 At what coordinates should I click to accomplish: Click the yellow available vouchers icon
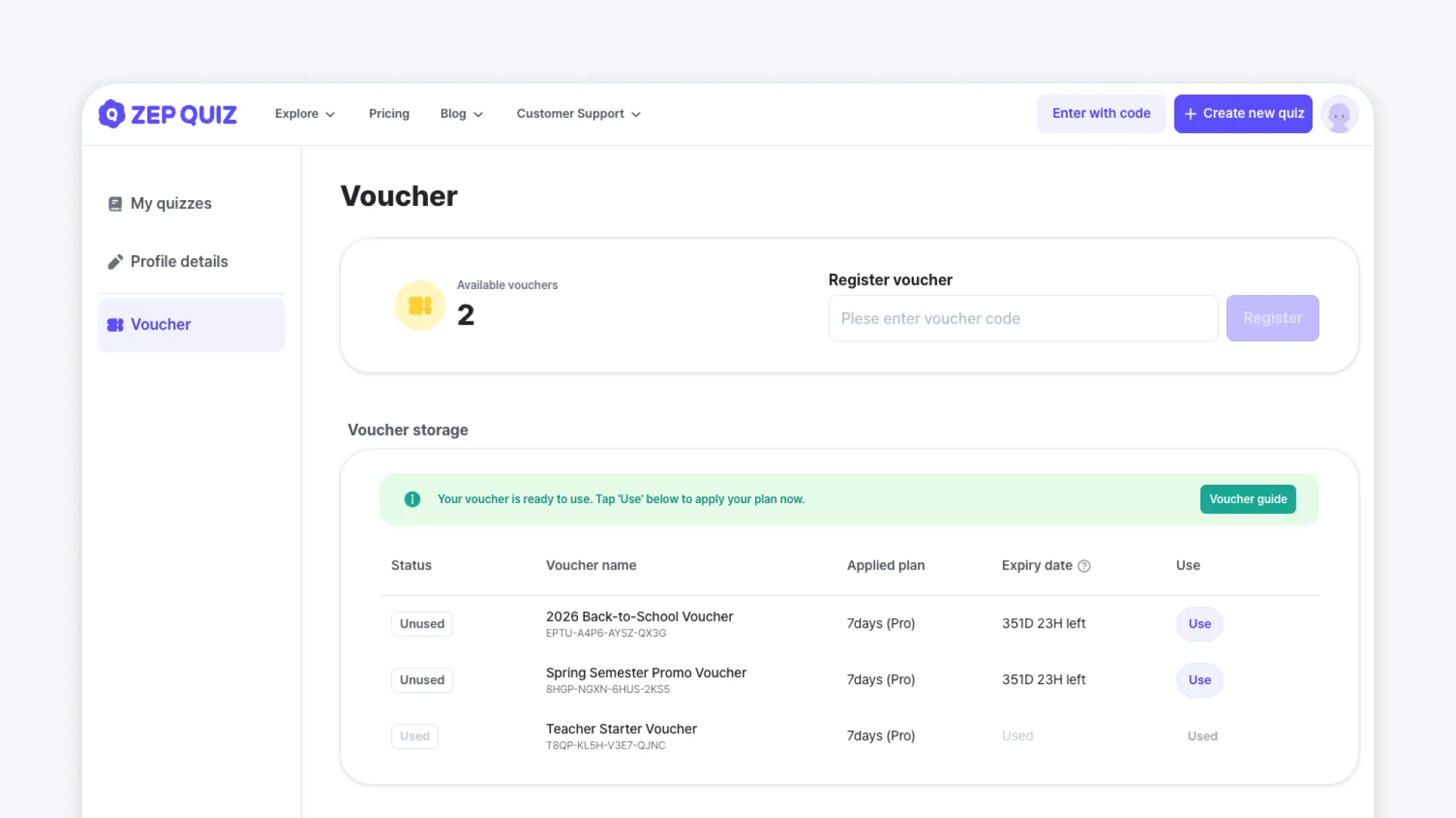(420, 305)
